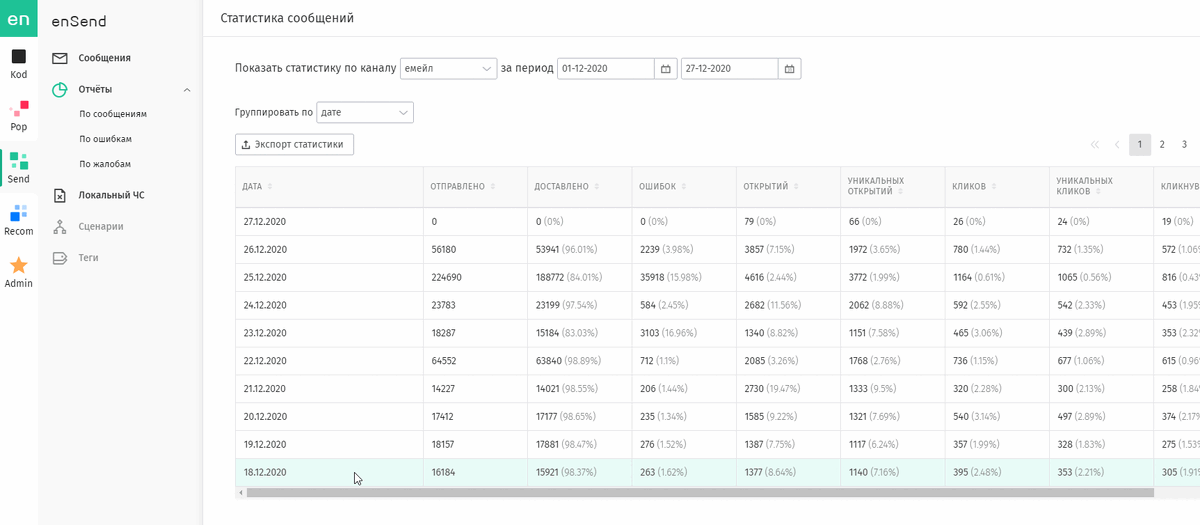The image size is (1200, 525).
Task: Click sent value 224690
Action: [x=446, y=277]
